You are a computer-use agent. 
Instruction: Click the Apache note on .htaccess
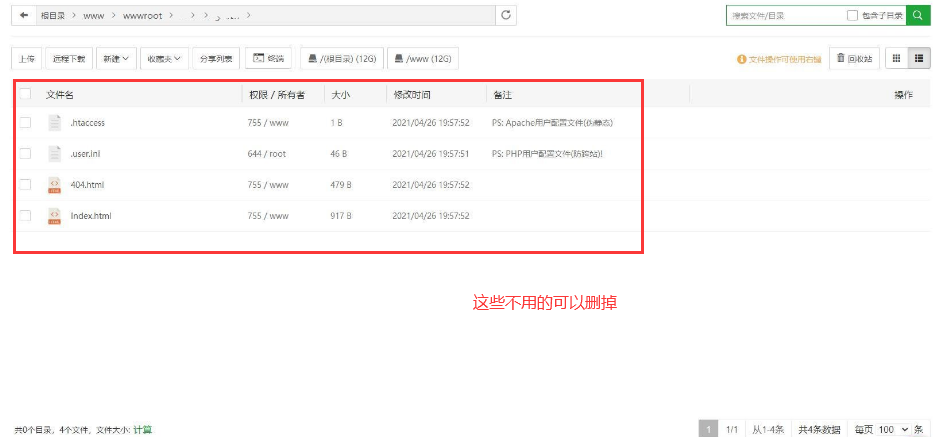click(552, 123)
